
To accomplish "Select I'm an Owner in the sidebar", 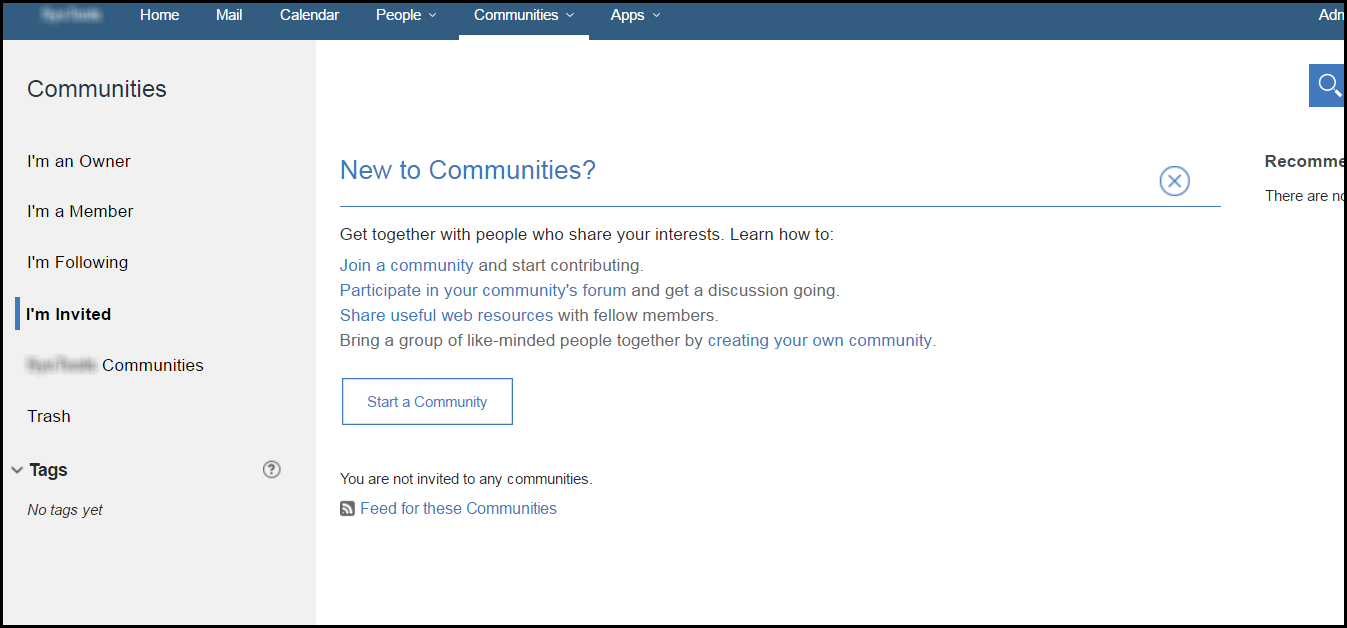I will click(78, 161).
